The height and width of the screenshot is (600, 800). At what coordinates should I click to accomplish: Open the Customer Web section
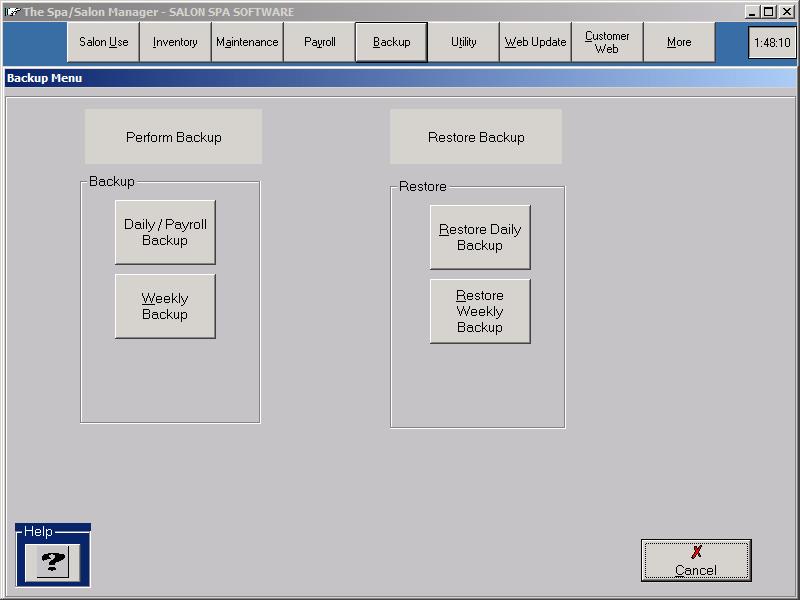[x=607, y=43]
